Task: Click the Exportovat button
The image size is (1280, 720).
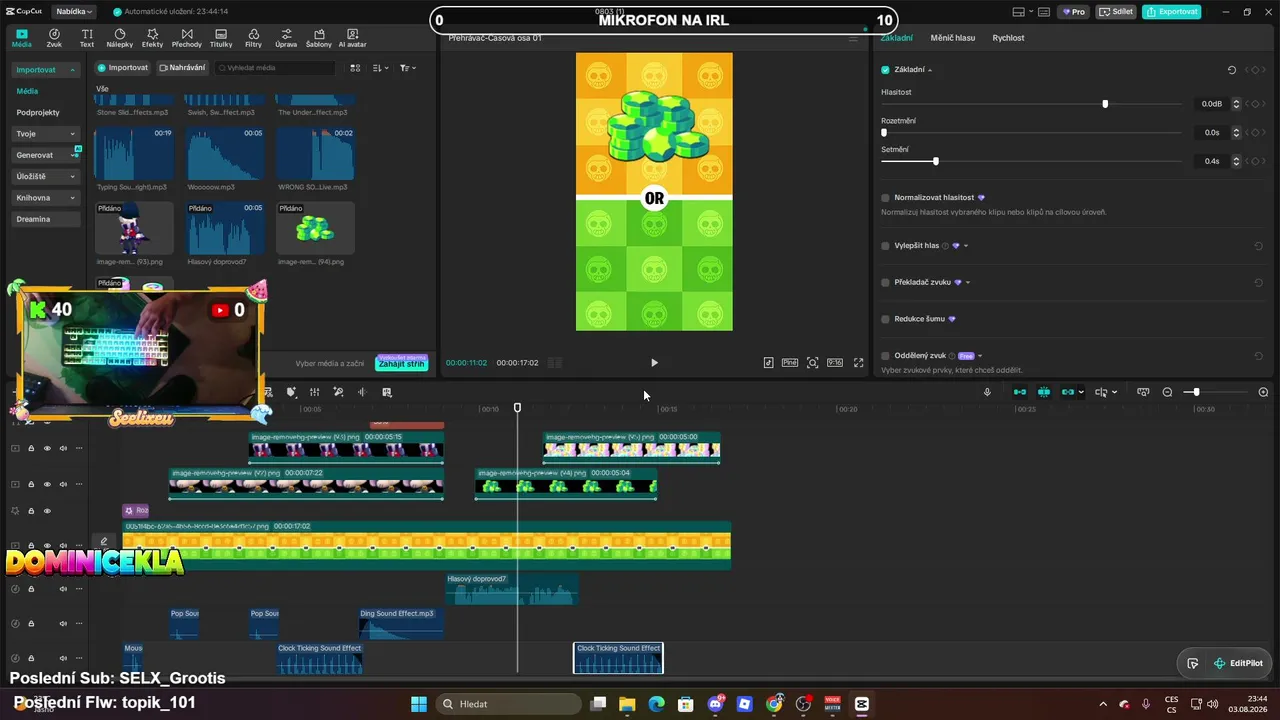Action: pyautogui.click(x=1171, y=12)
